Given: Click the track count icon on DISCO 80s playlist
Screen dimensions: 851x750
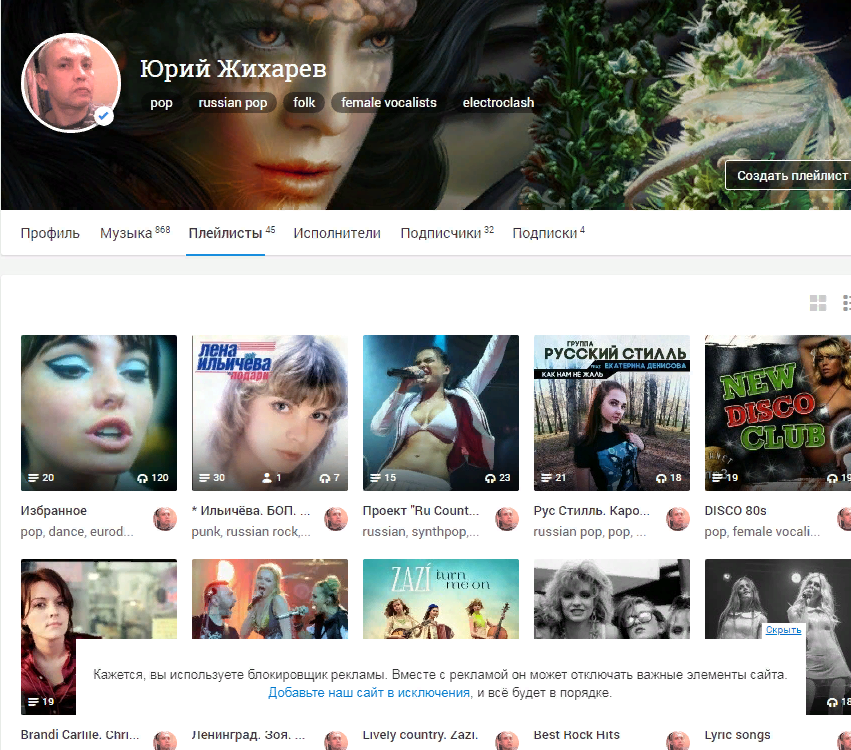Looking at the screenshot, I should click(718, 478).
